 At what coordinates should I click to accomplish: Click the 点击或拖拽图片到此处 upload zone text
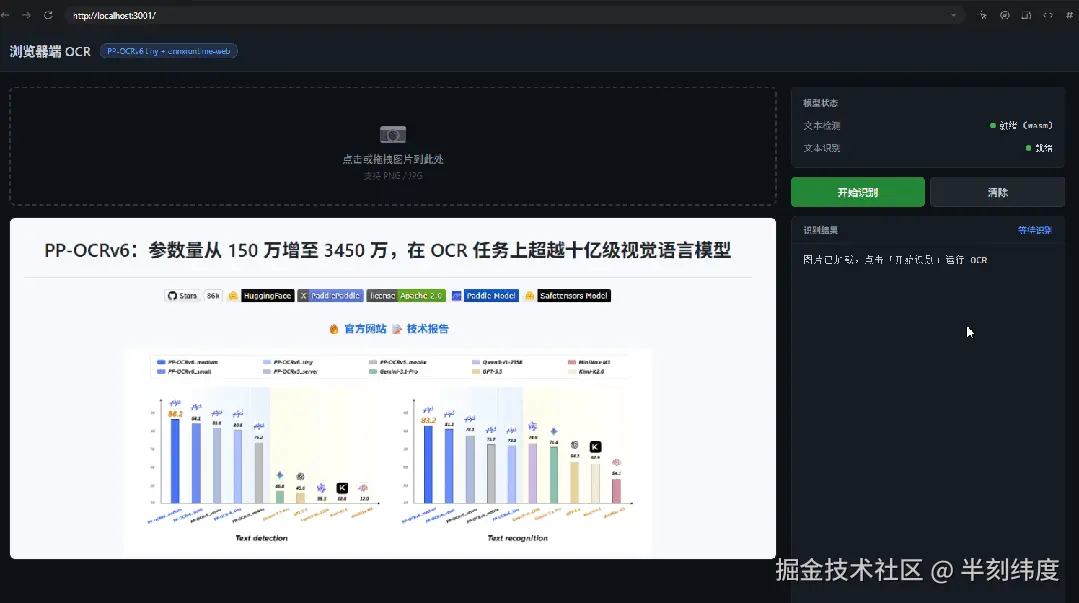tap(393, 159)
